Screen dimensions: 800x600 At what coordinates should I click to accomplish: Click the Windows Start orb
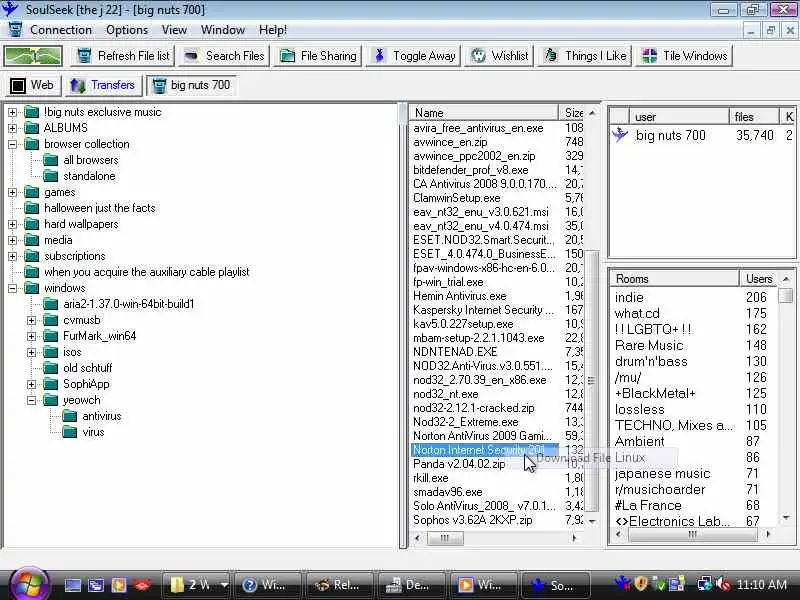[x=28, y=585]
